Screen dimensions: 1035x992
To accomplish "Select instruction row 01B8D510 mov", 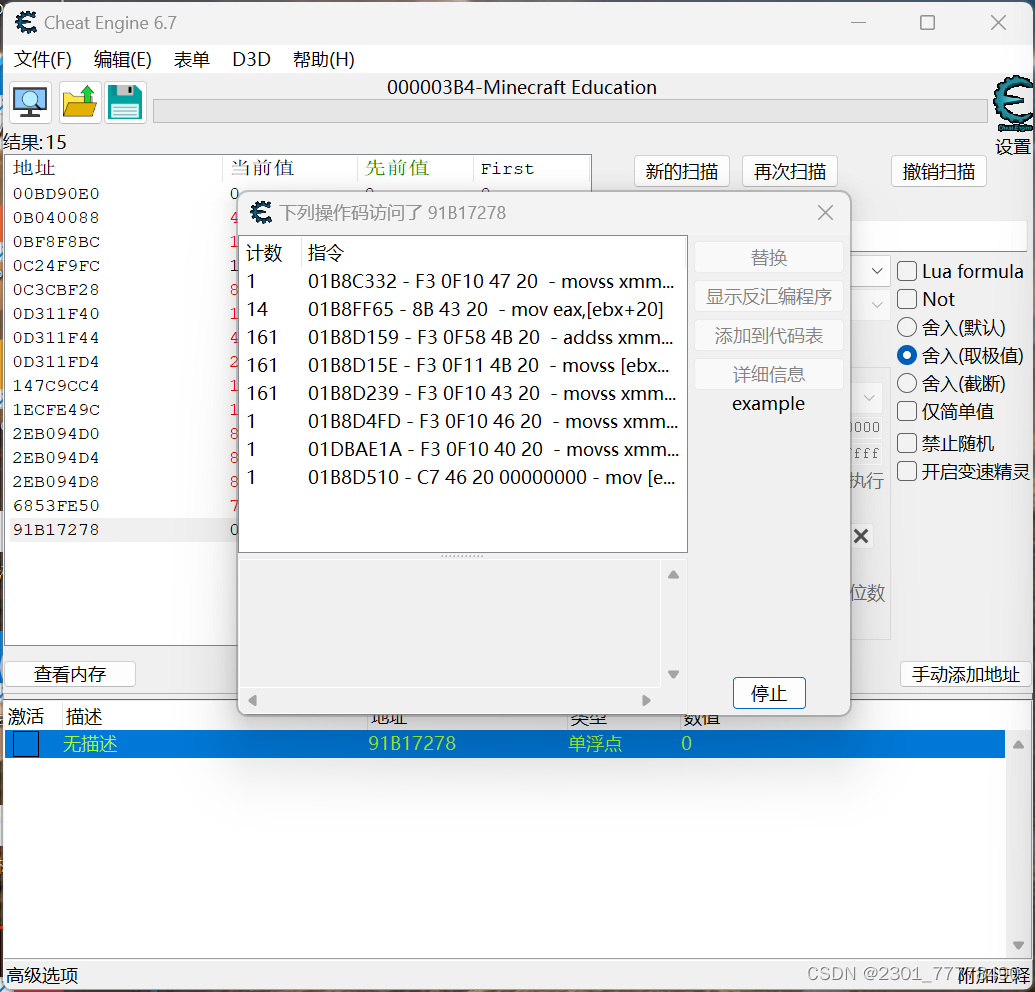I will pos(462,477).
